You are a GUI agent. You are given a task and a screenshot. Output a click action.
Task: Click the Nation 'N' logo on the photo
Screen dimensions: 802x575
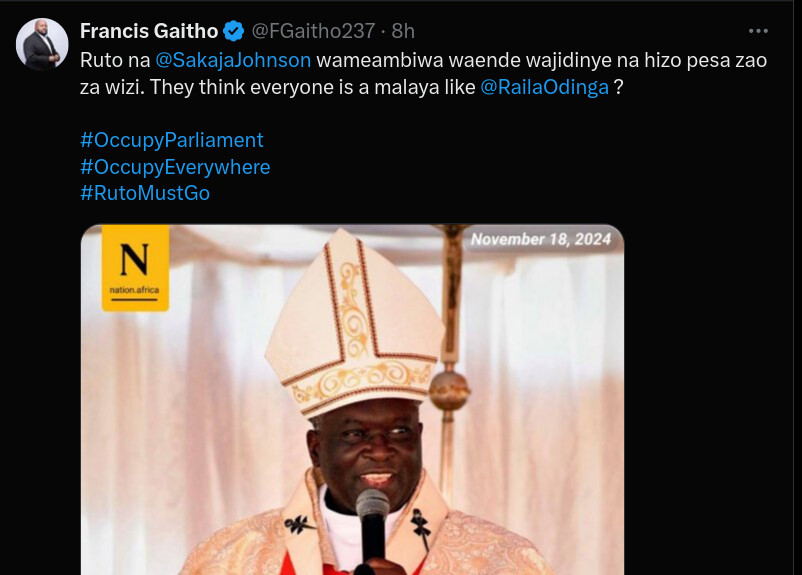pyautogui.click(x=134, y=260)
